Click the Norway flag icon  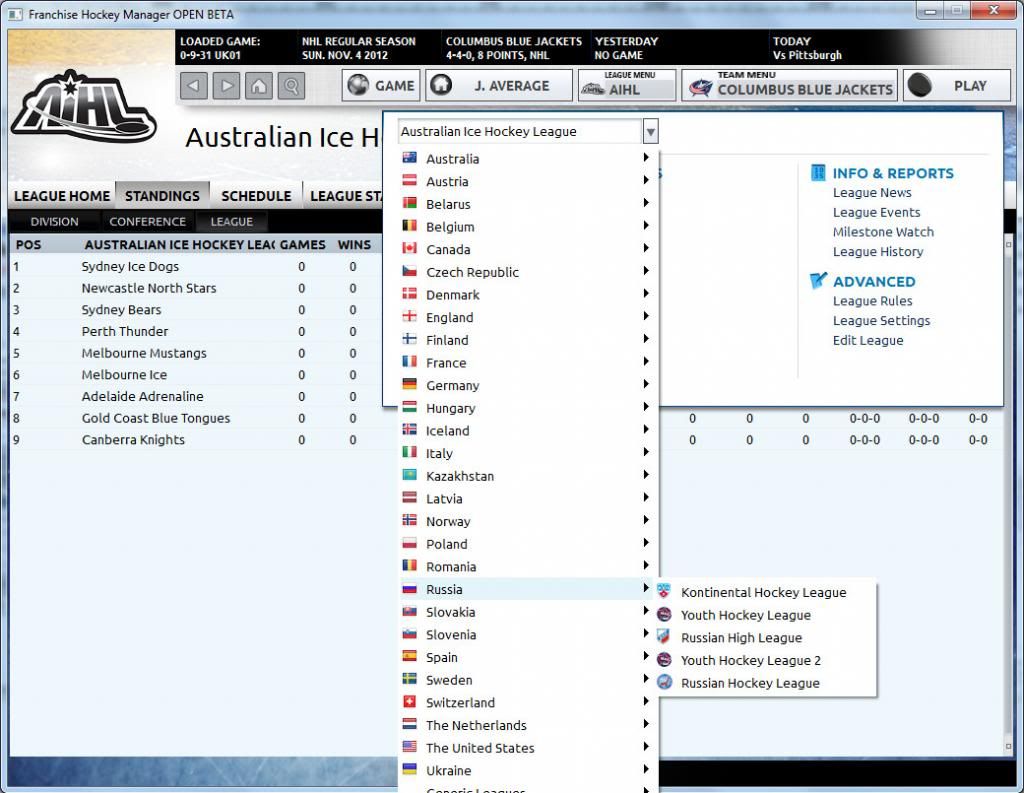[x=409, y=520]
